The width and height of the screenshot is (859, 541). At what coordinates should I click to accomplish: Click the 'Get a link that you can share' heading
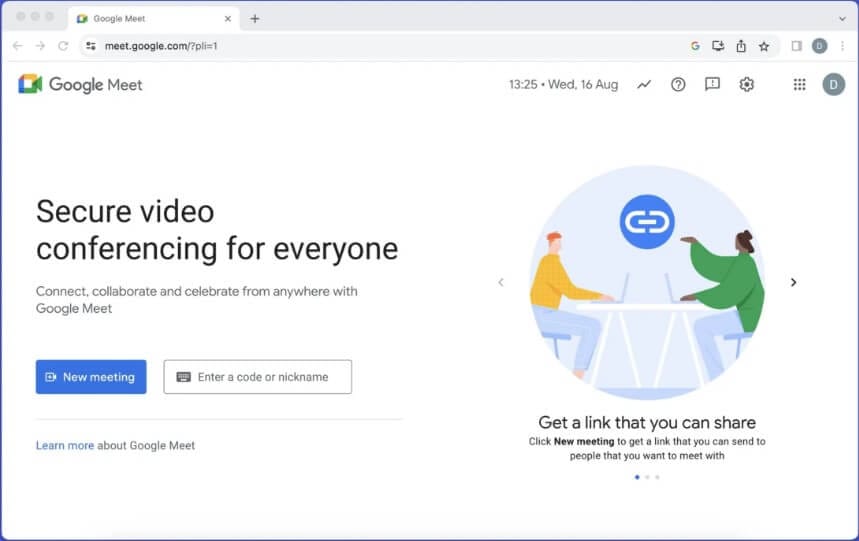[x=647, y=422]
